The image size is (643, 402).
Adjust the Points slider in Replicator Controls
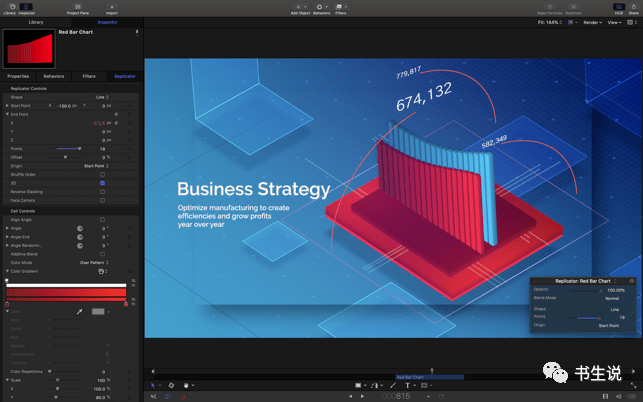tap(78, 148)
